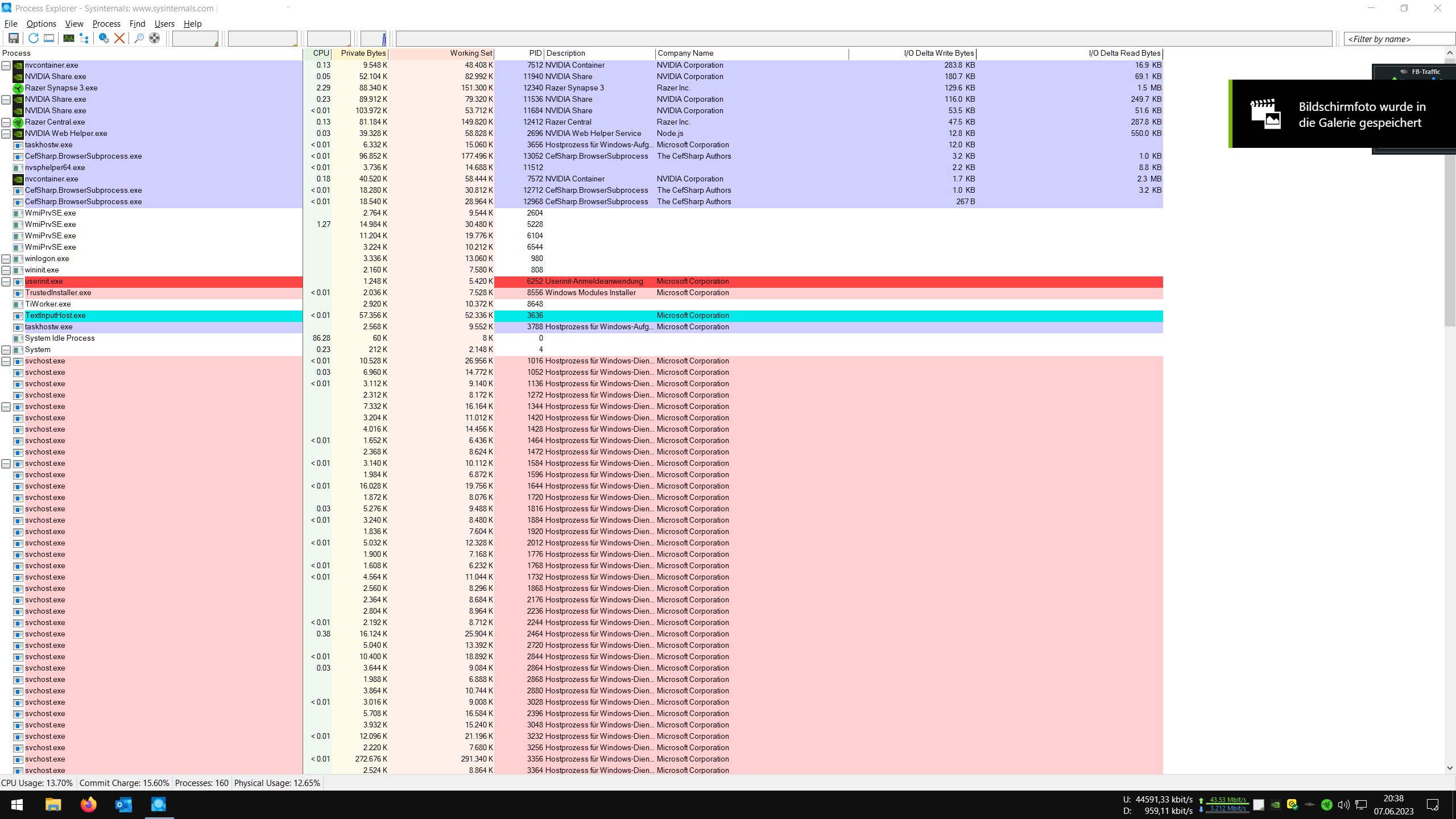Collapse the System process tree node
Viewport: 1456px width, 819px height.
[6, 350]
